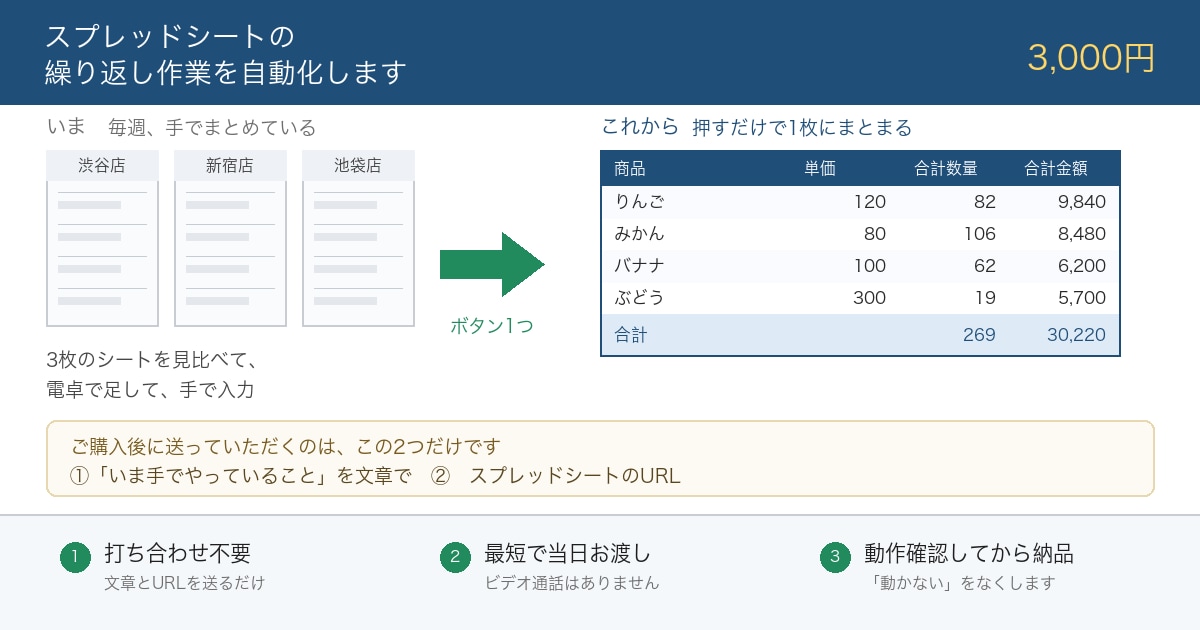Screen dimensions: 1200x630
Task: Click the 打ち合わせ不要 feature title
Action: (177, 553)
